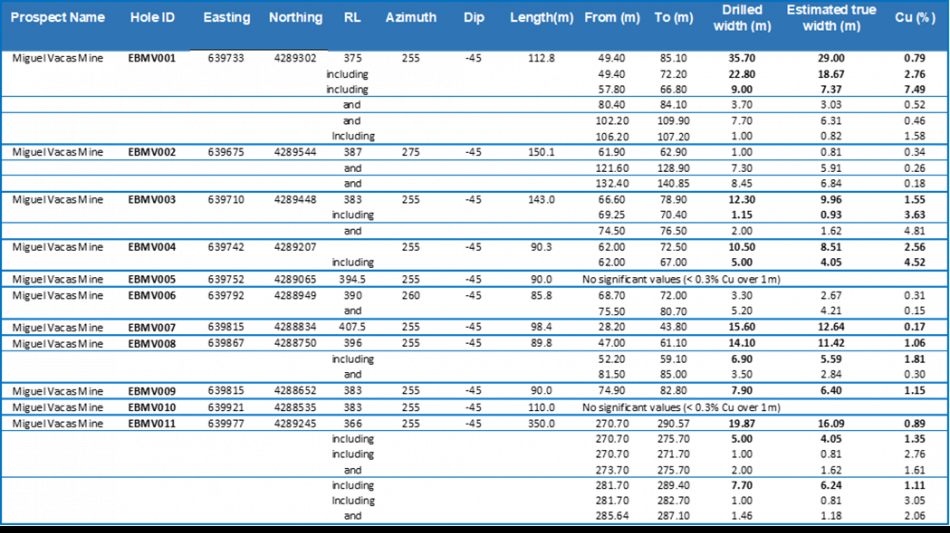
Task: Click the Easting column header
Action: click(x=226, y=18)
